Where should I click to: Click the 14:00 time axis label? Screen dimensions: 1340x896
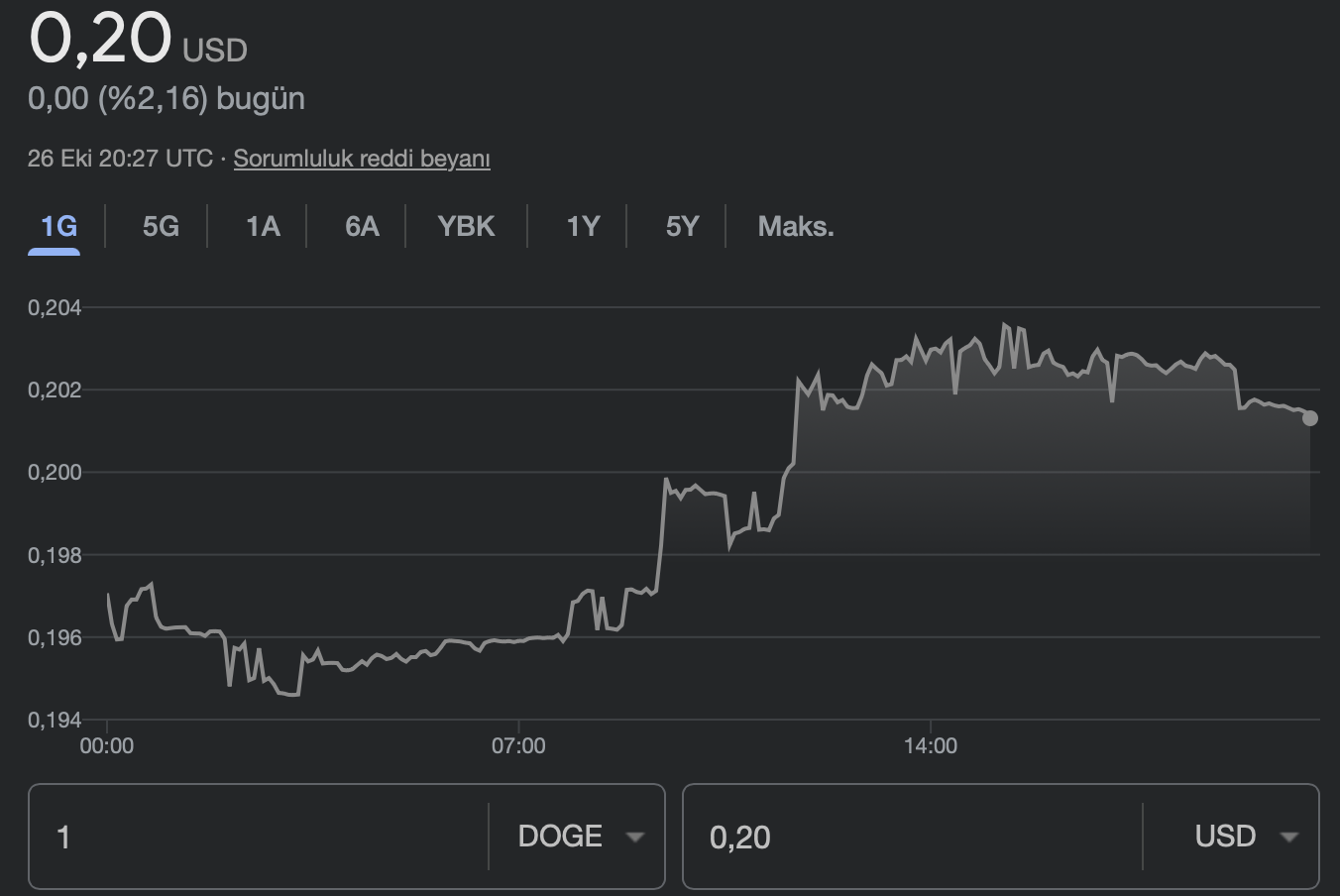(930, 745)
